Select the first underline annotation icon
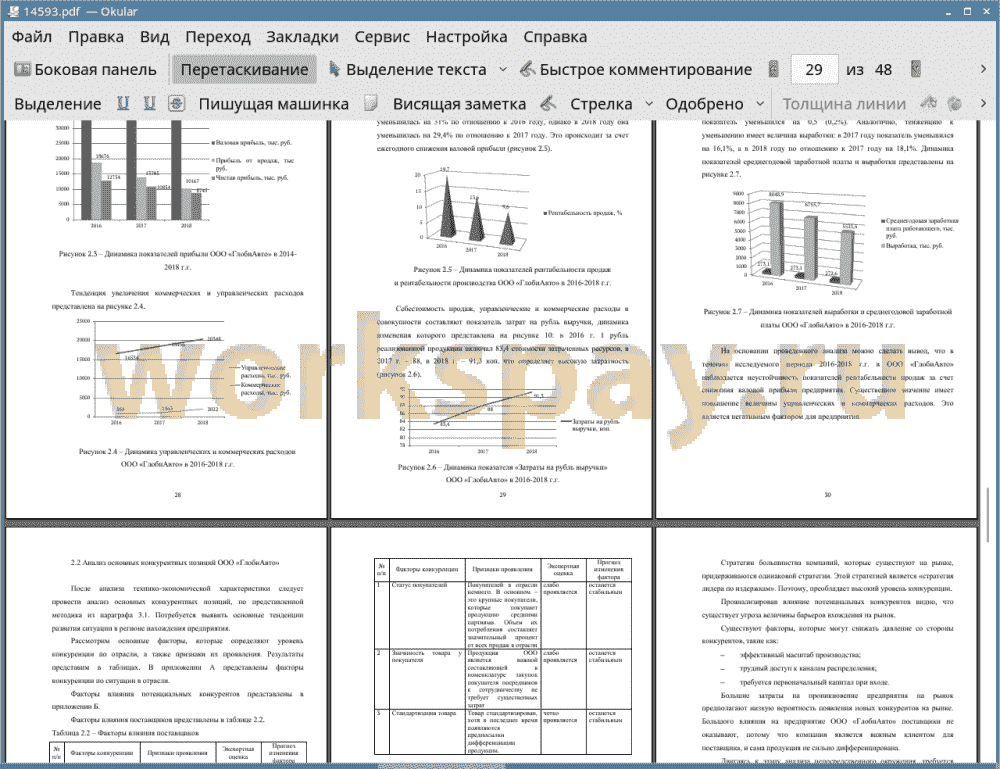The width and height of the screenshot is (1000, 769). 123,103
